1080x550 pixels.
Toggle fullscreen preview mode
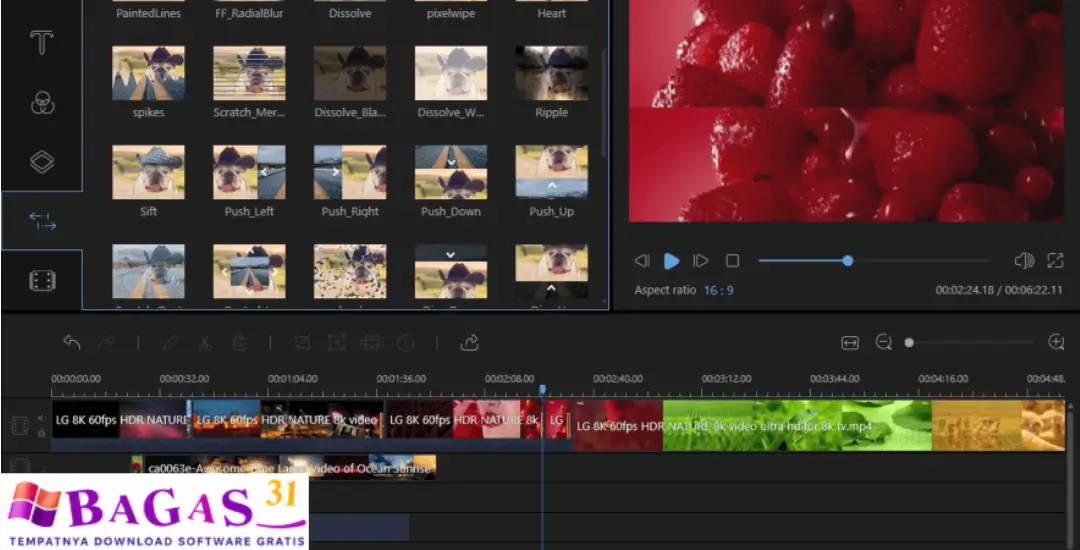[1055, 261]
